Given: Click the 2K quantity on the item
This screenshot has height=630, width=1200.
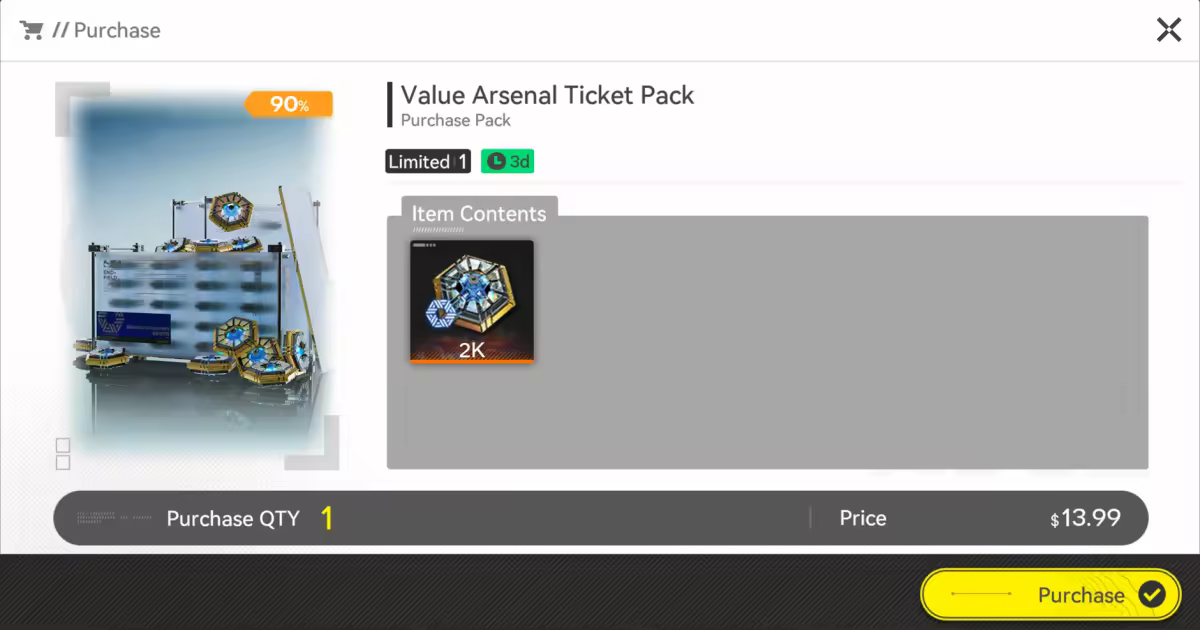Looking at the screenshot, I should click(472, 350).
